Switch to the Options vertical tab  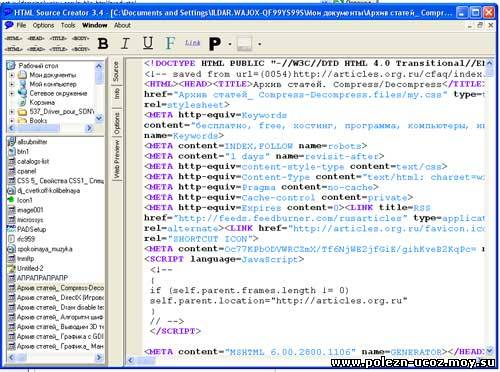117,123
